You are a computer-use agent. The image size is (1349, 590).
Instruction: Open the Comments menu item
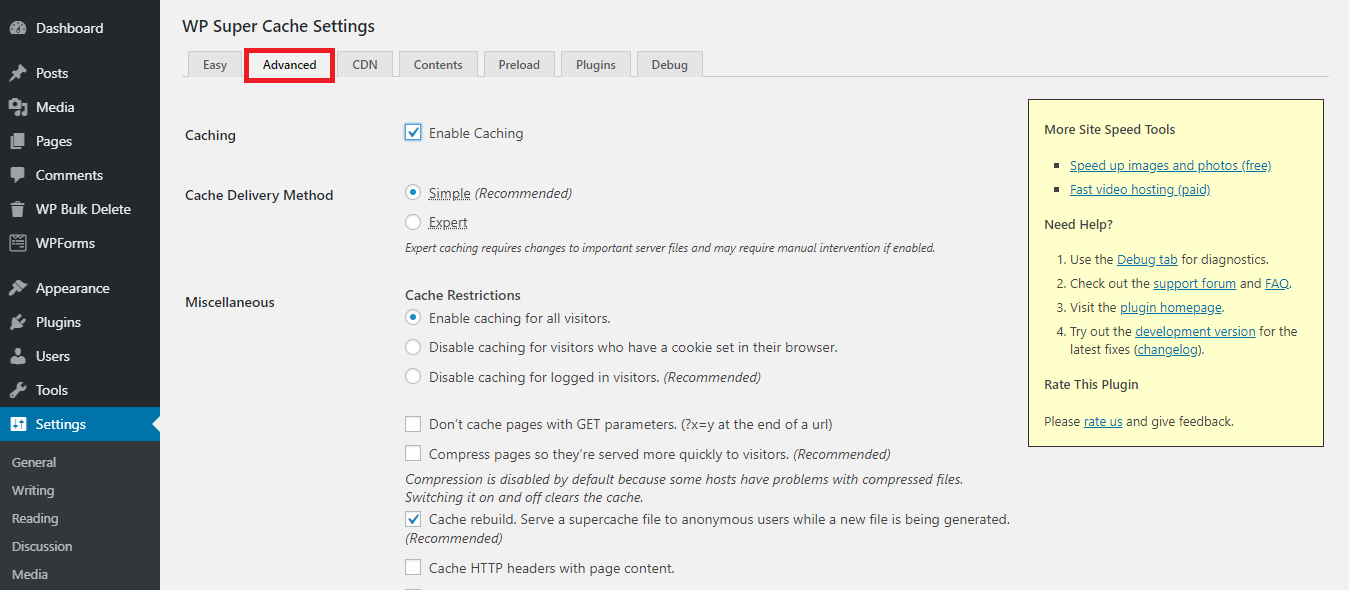(x=80, y=175)
